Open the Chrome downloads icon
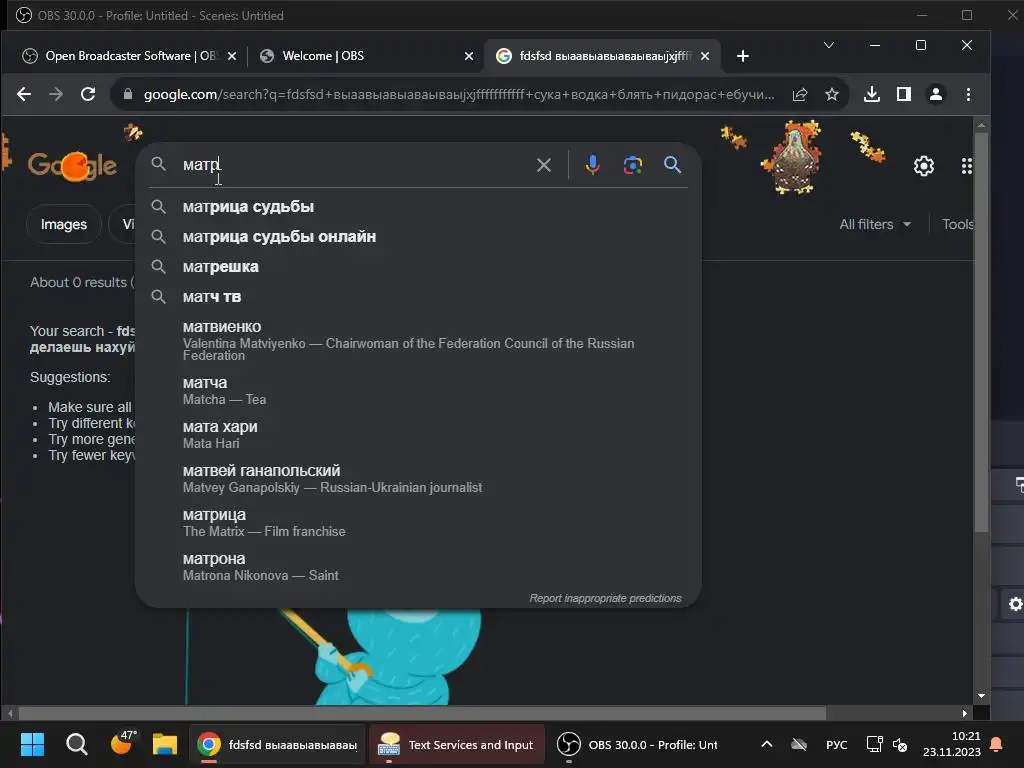The height and width of the screenshot is (768, 1024). (872, 95)
